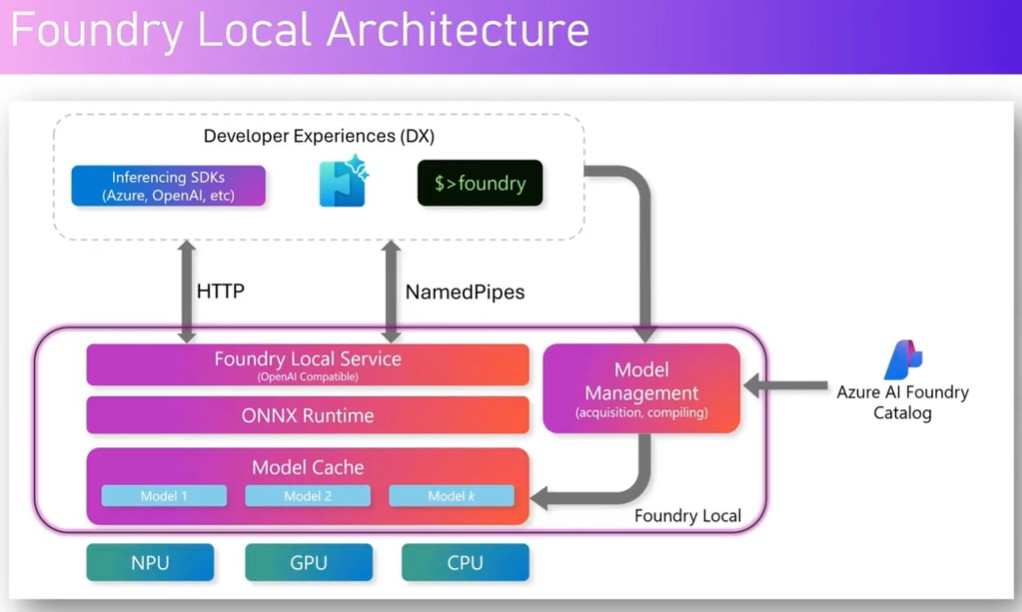Screen dimensions: 1022x612
Task: Click the GPU hardware box
Action: [x=308, y=562]
